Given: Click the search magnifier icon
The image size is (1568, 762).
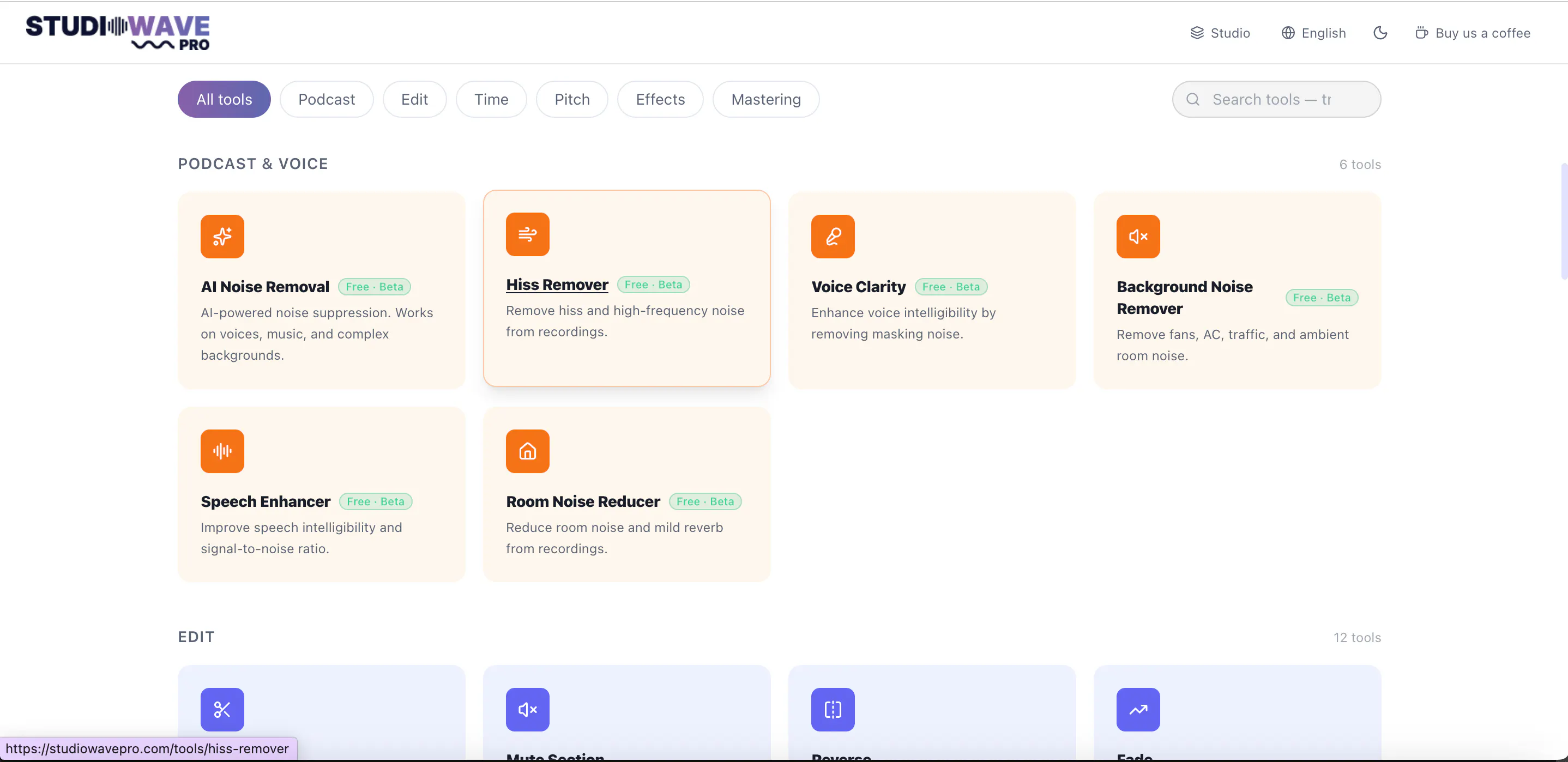Looking at the screenshot, I should click(x=1192, y=99).
